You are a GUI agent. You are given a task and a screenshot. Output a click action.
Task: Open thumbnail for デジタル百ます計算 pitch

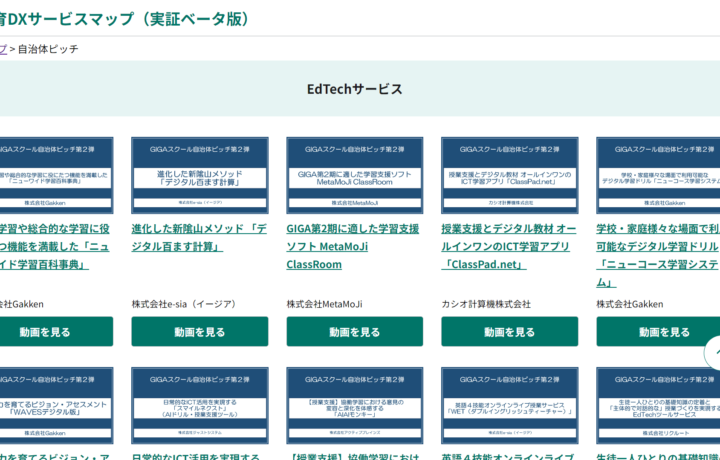[200, 175]
